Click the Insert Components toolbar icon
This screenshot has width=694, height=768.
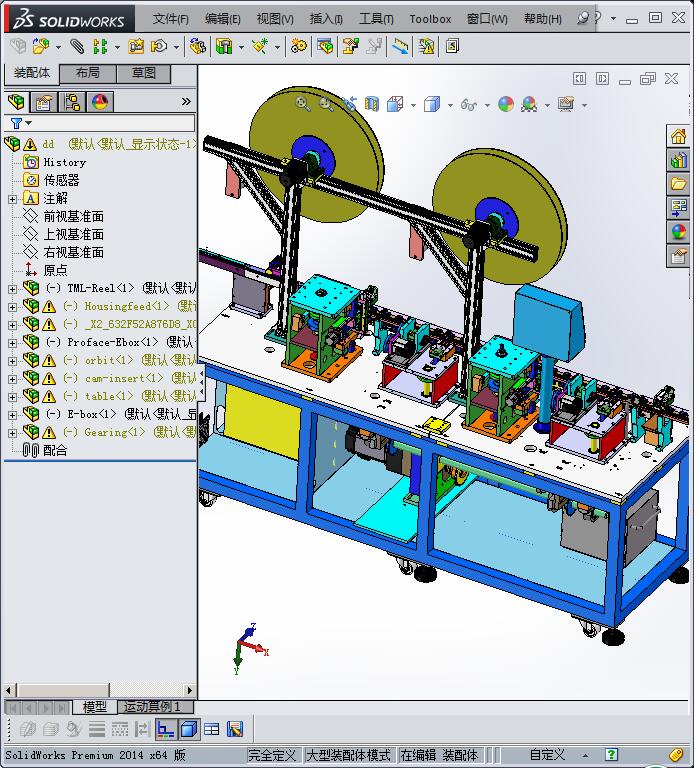pyautogui.click(x=40, y=47)
